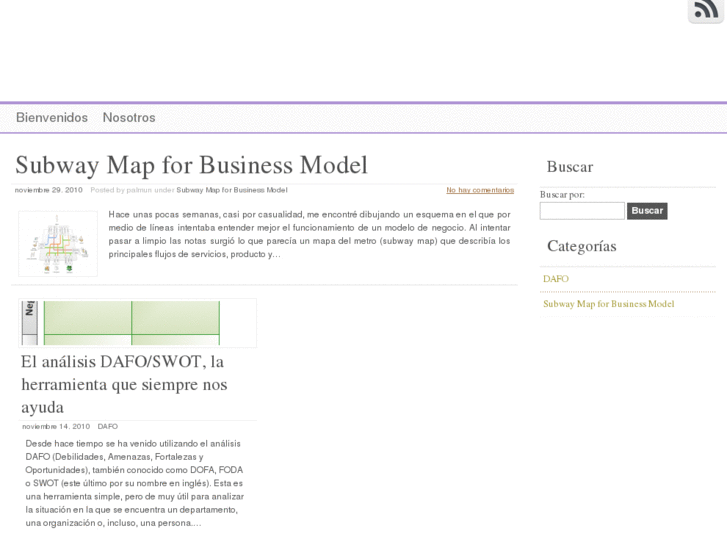
Task: Follow the 'No hay comentarios' link
Action: (x=480, y=190)
